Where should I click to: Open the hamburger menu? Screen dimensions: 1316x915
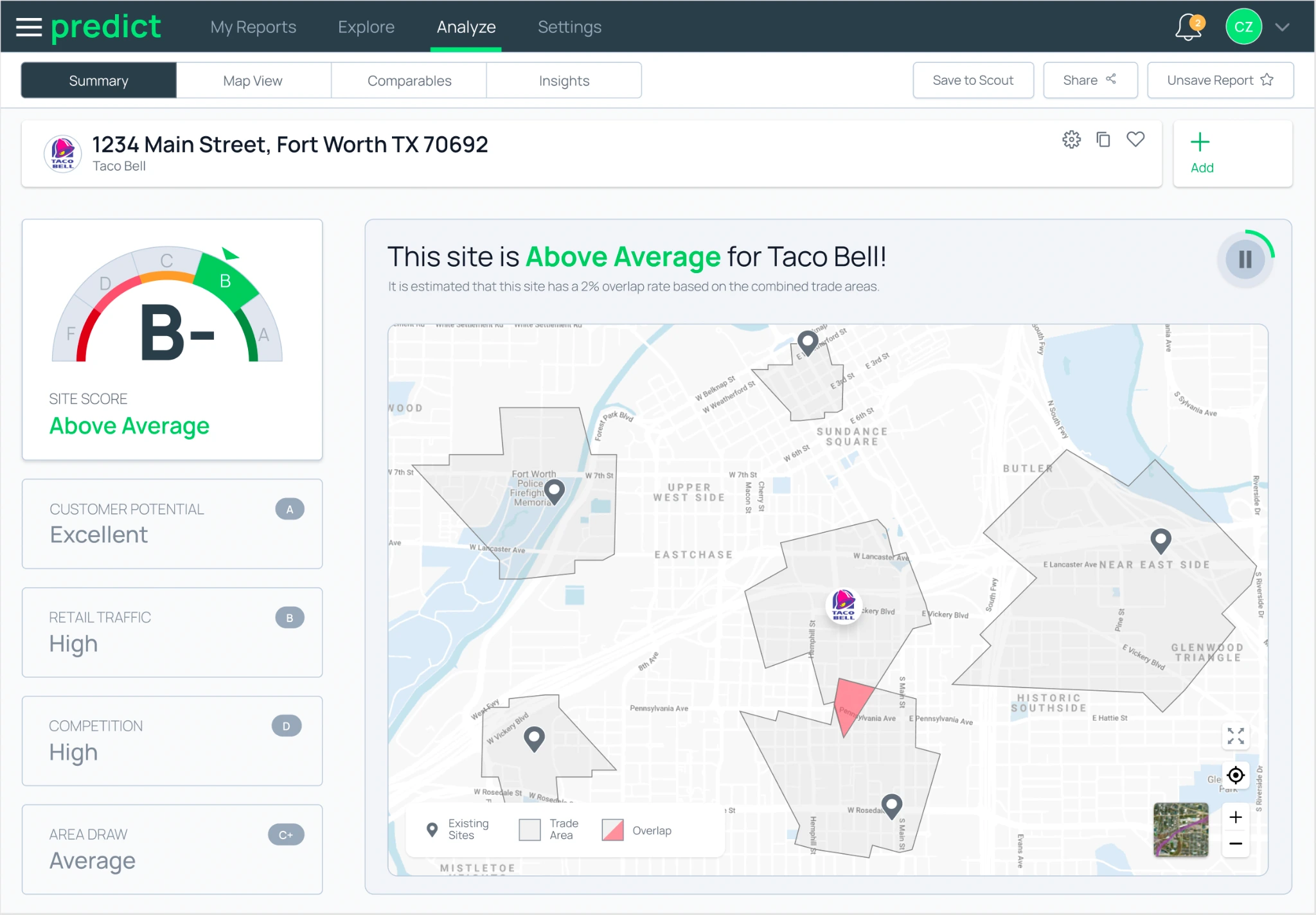pyautogui.click(x=29, y=27)
